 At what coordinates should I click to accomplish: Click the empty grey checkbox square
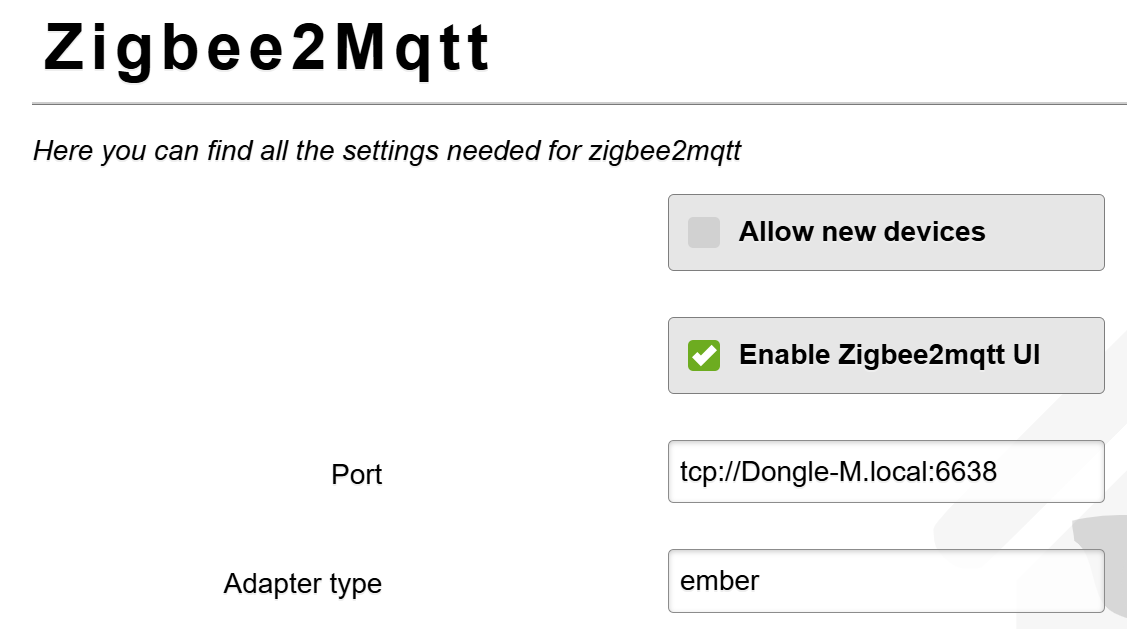[704, 233]
